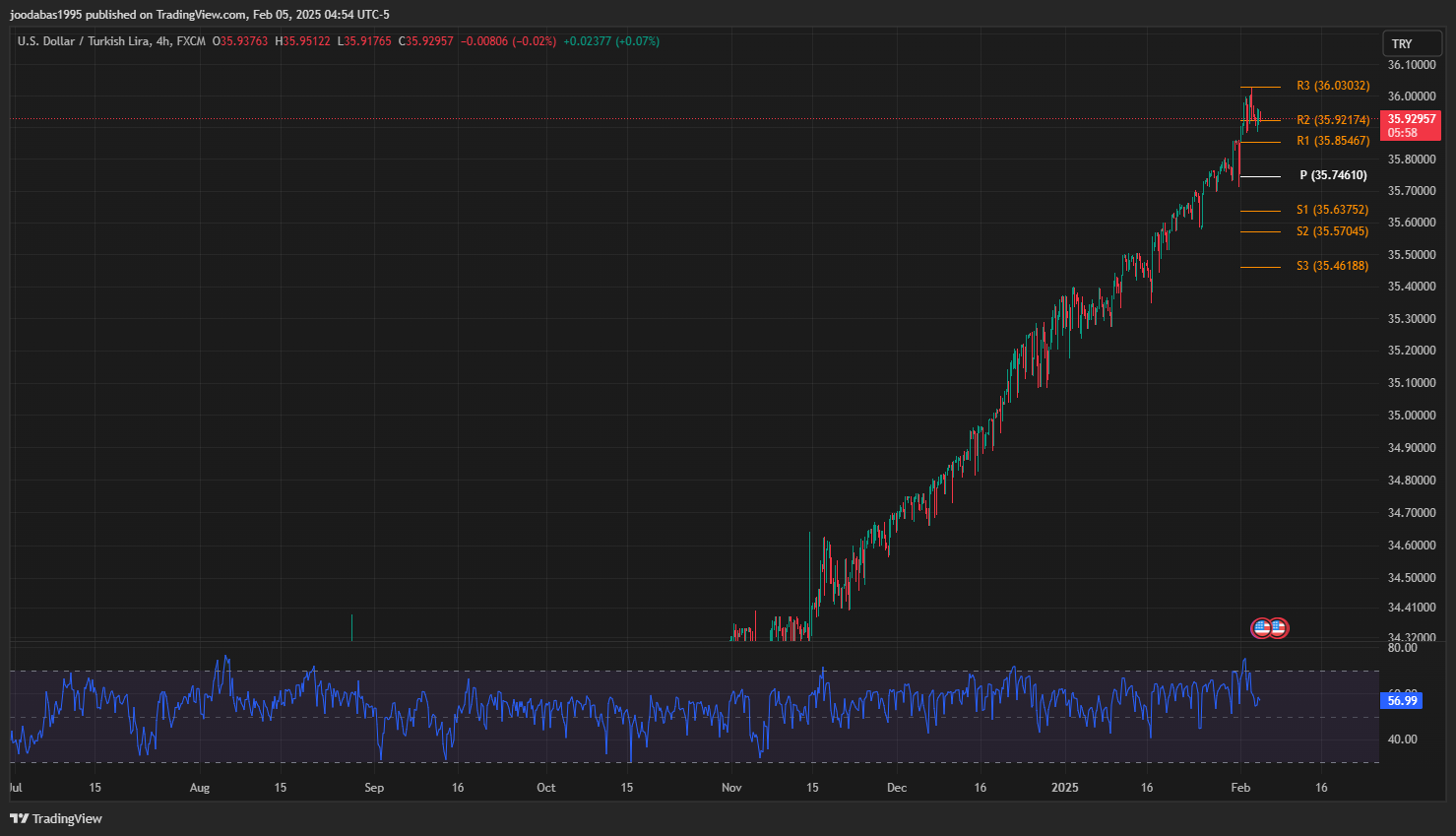This screenshot has height=836, width=1456.
Task: Click the Oct label on time axis
Action: click(x=546, y=788)
